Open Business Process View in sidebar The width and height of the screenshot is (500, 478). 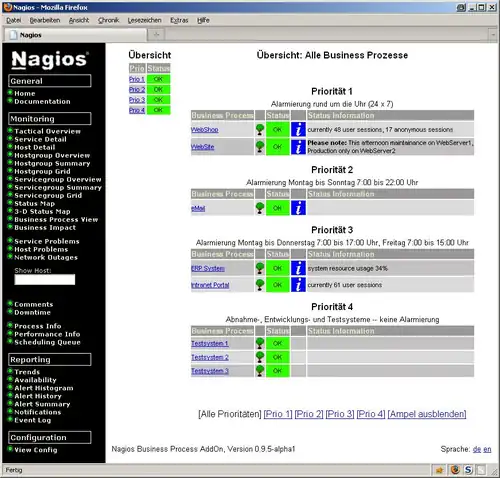(56, 220)
